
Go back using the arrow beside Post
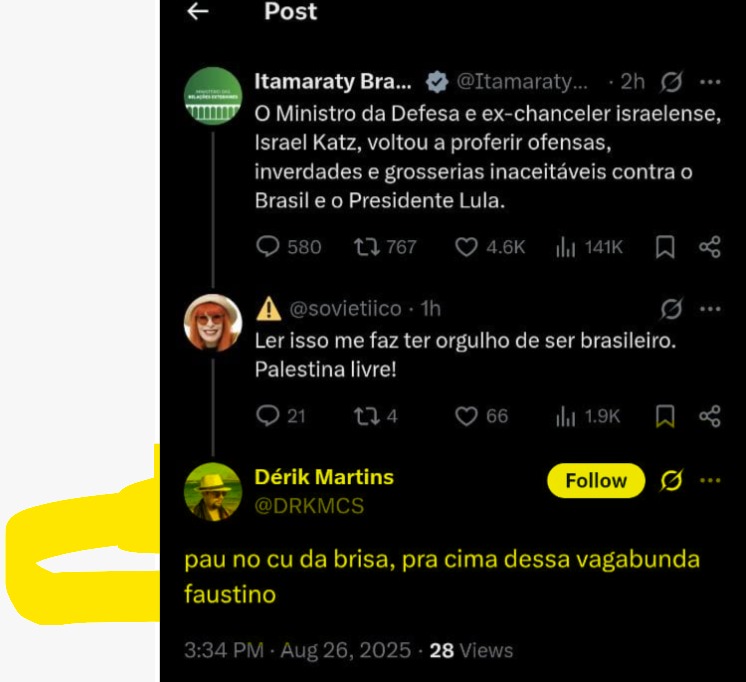(198, 11)
